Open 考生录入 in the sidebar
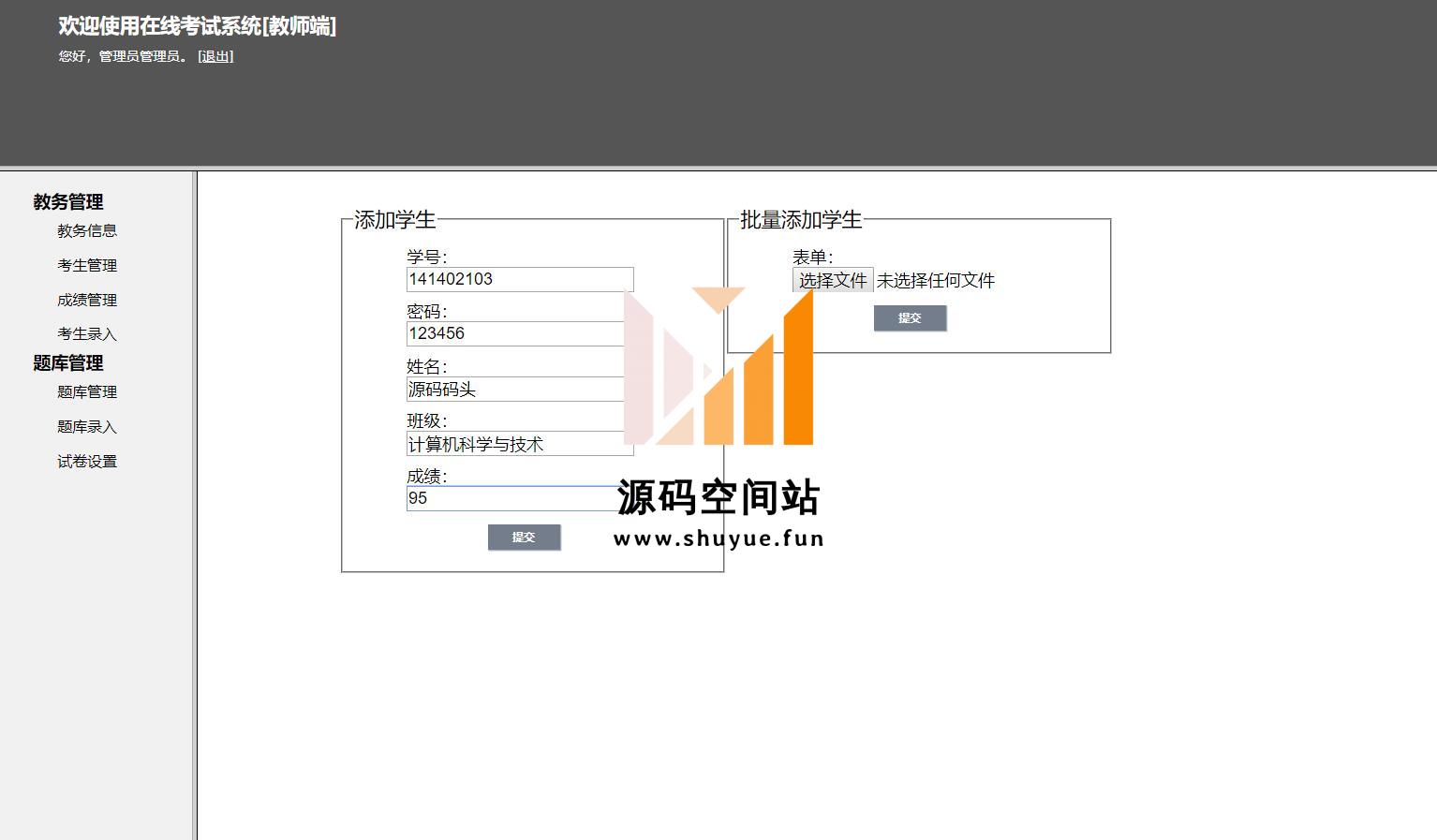Image resolution: width=1437 pixels, height=840 pixels. (87, 333)
